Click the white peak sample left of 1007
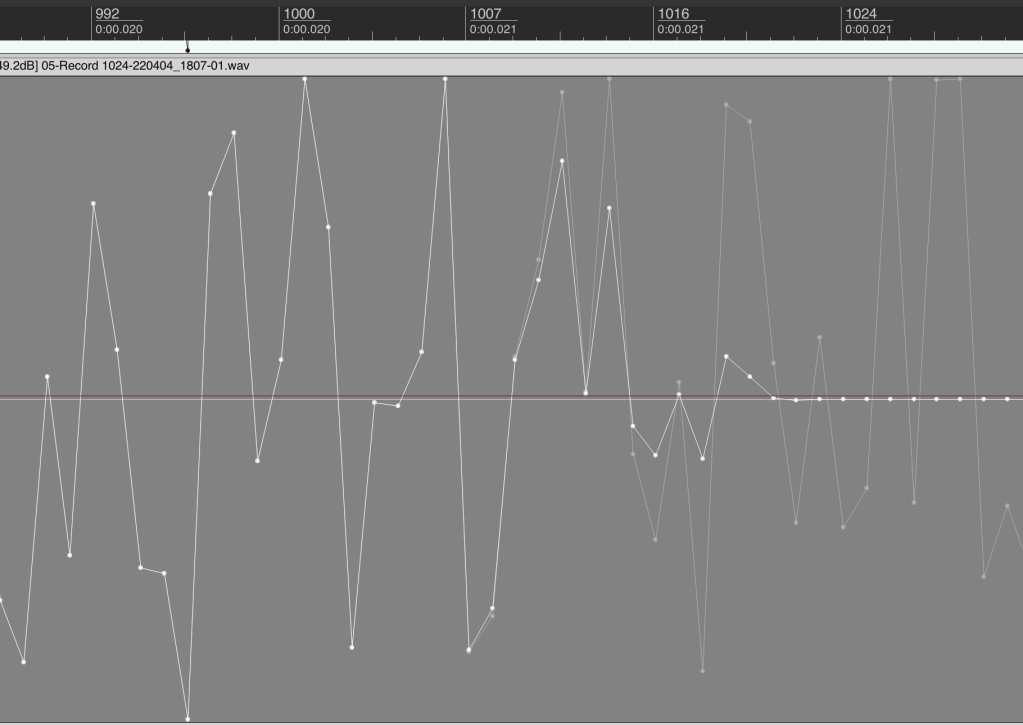 click(445, 79)
